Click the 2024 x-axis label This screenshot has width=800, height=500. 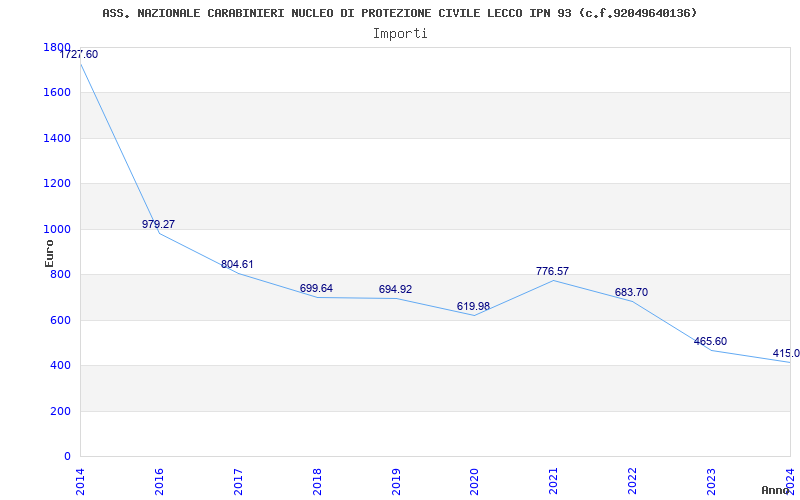point(790,481)
